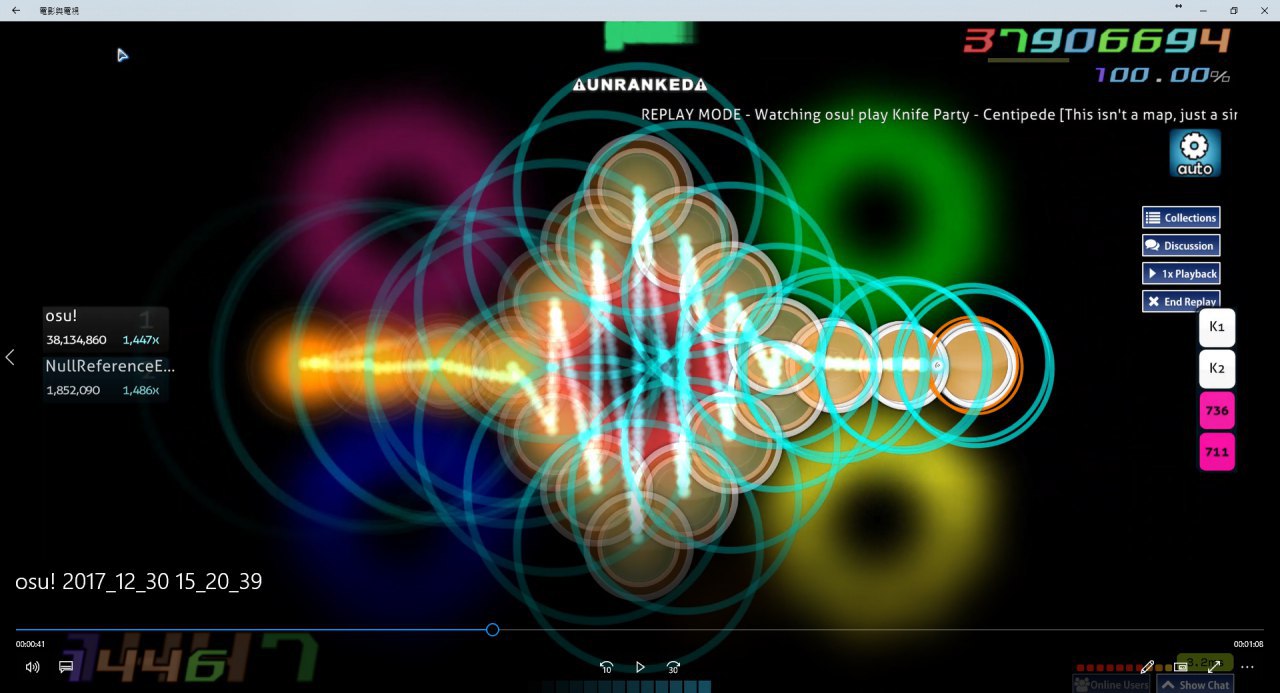Open the subtitles and captions menu
Image resolution: width=1280 pixels, height=693 pixels.
pyautogui.click(x=66, y=667)
